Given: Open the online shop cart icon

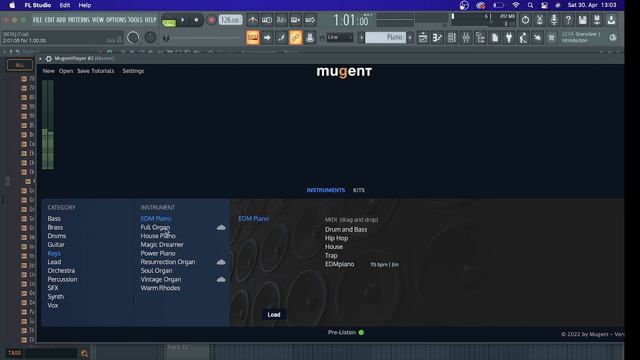Looking at the screenshot, I should (x=551, y=38).
